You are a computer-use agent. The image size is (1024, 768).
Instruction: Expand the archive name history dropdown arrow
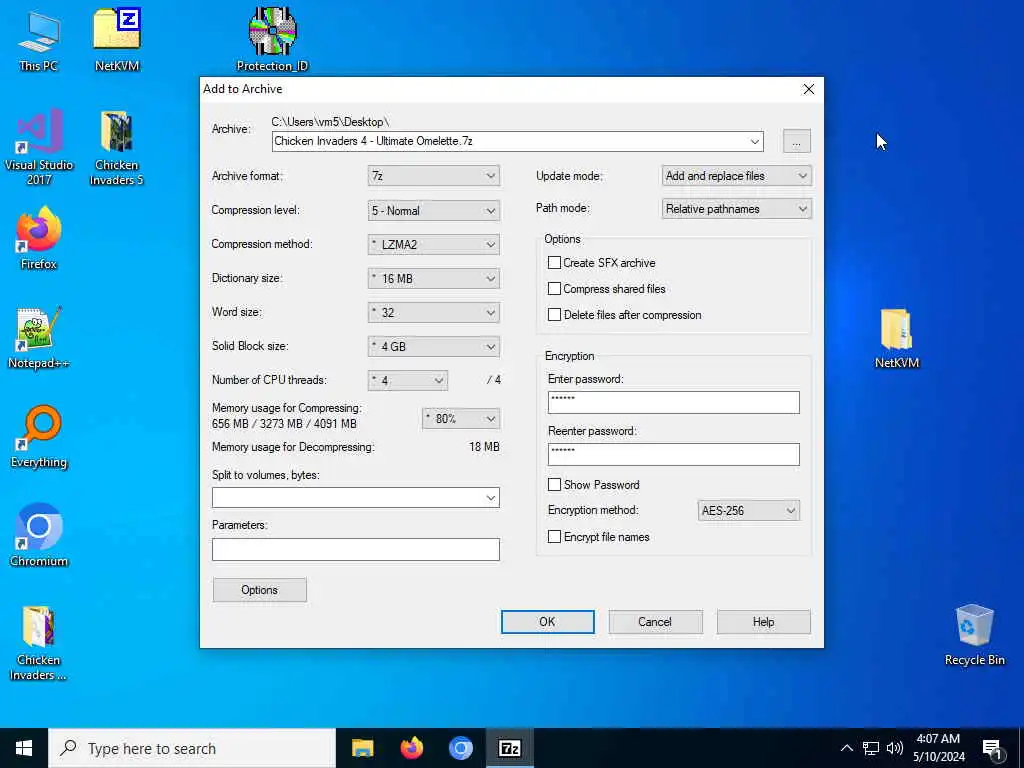tap(755, 141)
